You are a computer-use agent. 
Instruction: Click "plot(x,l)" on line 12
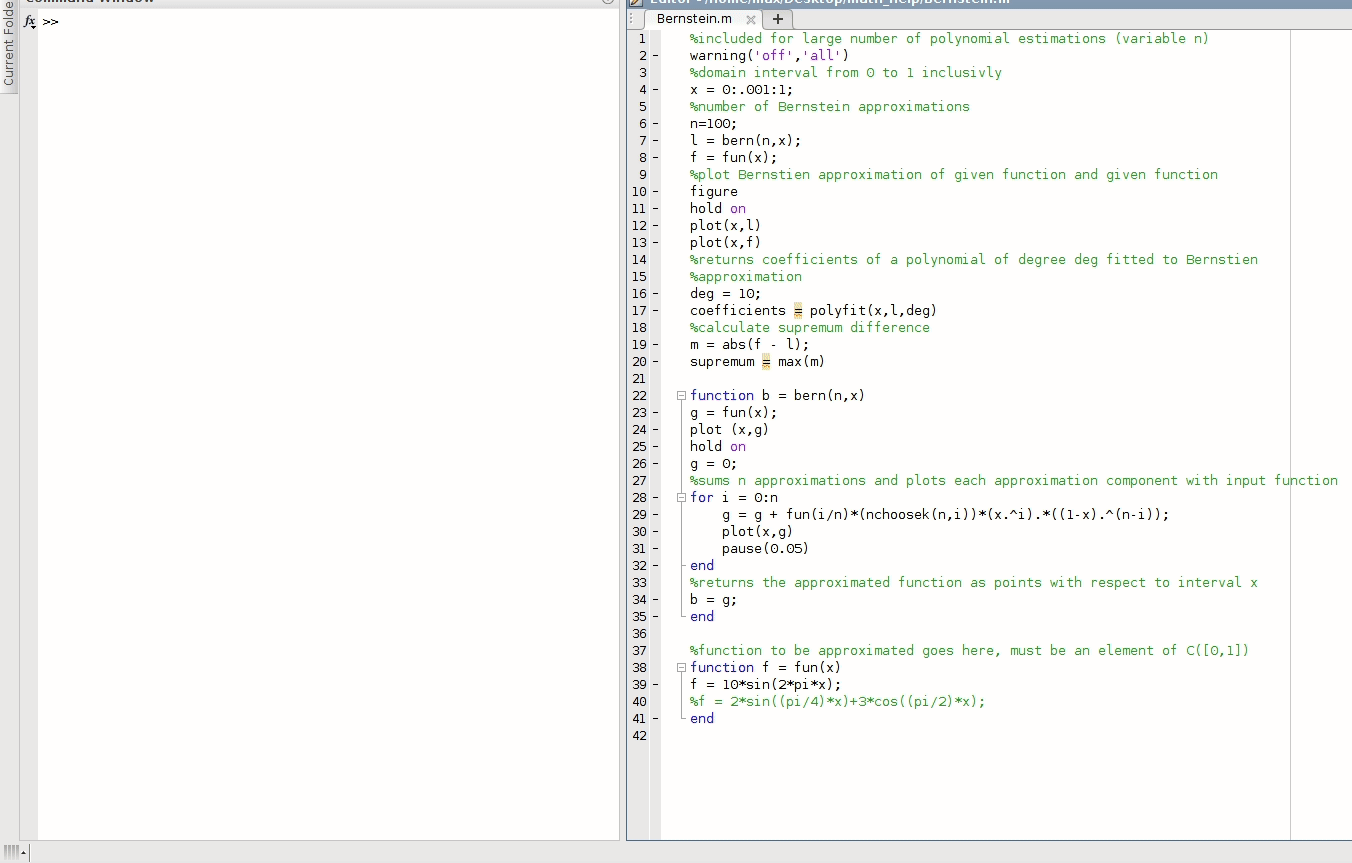725,225
